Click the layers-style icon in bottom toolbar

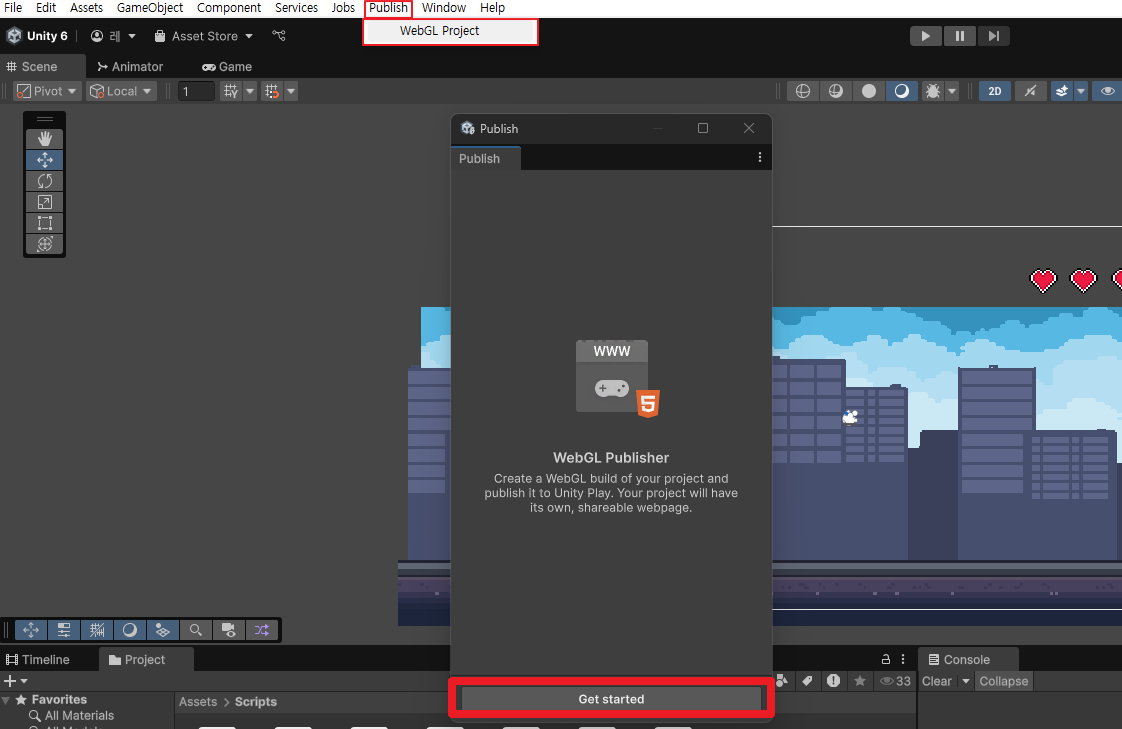pyautogui.click(x=162, y=630)
